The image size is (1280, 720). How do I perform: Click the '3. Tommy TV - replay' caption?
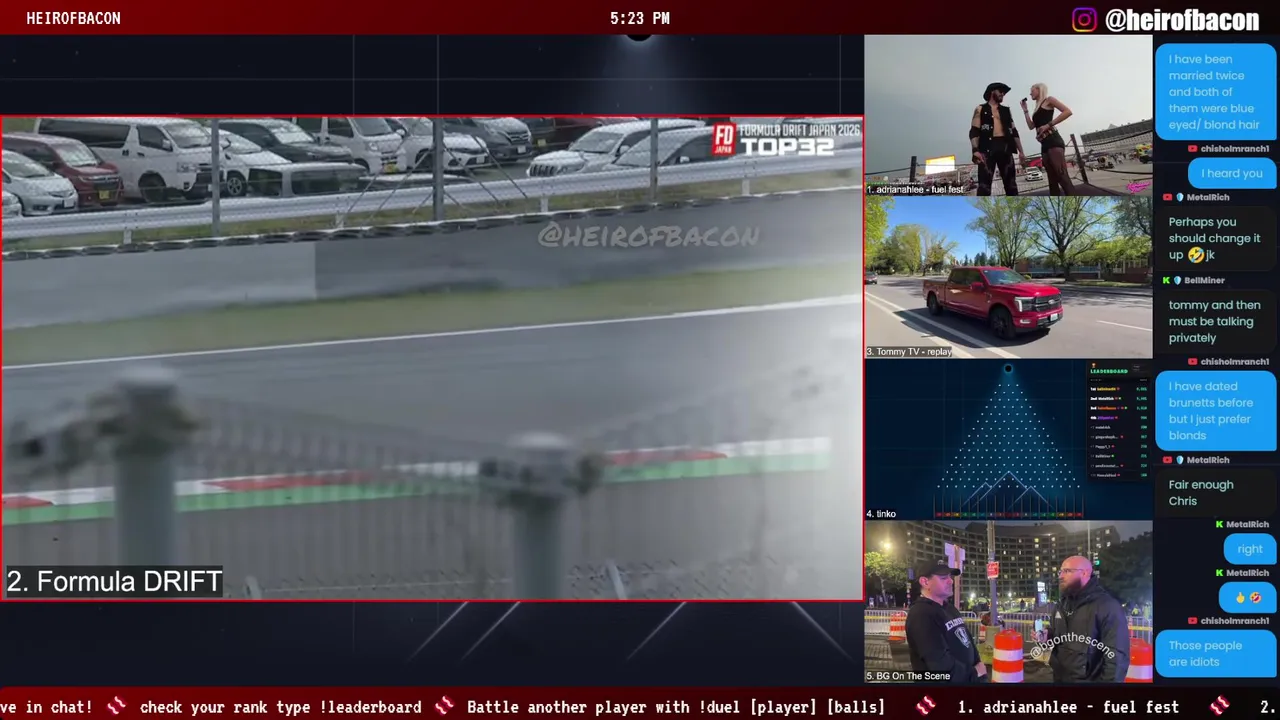tap(909, 352)
